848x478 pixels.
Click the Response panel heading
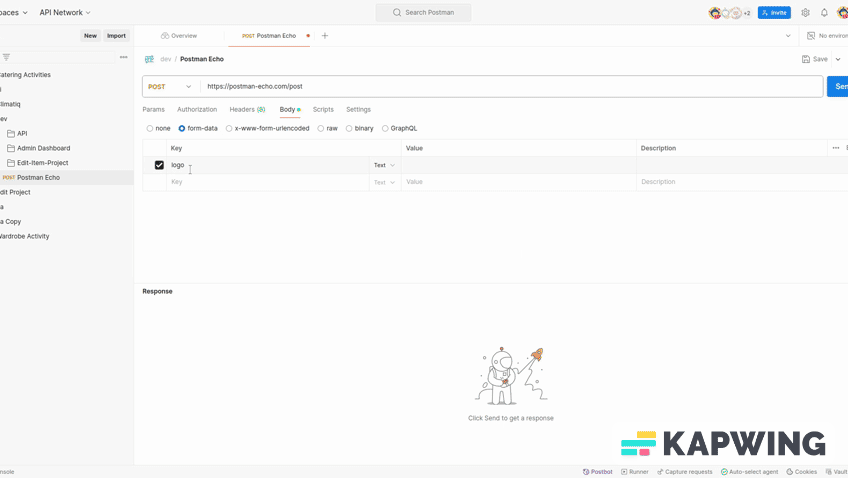point(157,291)
